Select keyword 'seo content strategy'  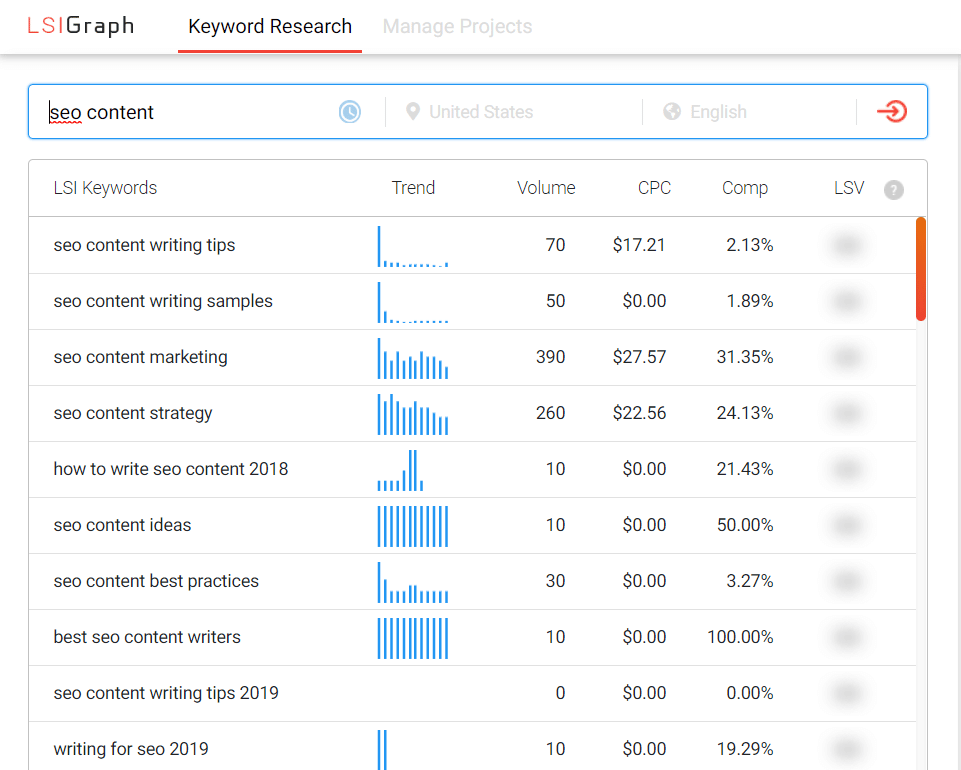[x=133, y=413]
